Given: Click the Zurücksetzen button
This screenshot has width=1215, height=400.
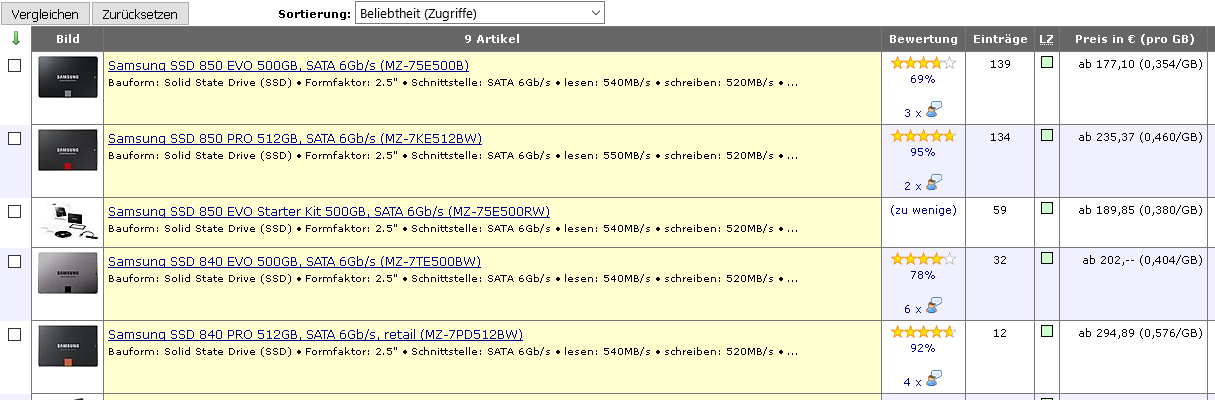Looking at the screenshot, I should point(140,14).
